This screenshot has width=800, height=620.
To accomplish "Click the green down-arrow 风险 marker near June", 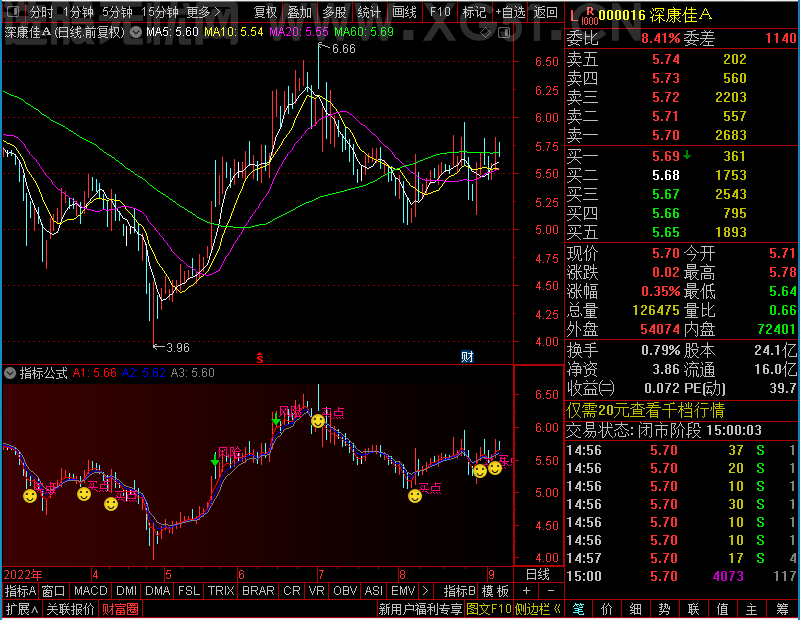I will point(215,460).
